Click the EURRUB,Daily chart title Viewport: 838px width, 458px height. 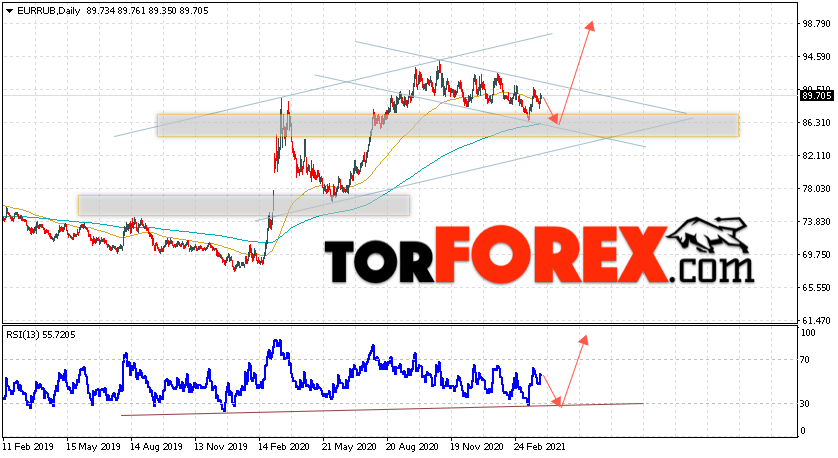coord(49,11)
